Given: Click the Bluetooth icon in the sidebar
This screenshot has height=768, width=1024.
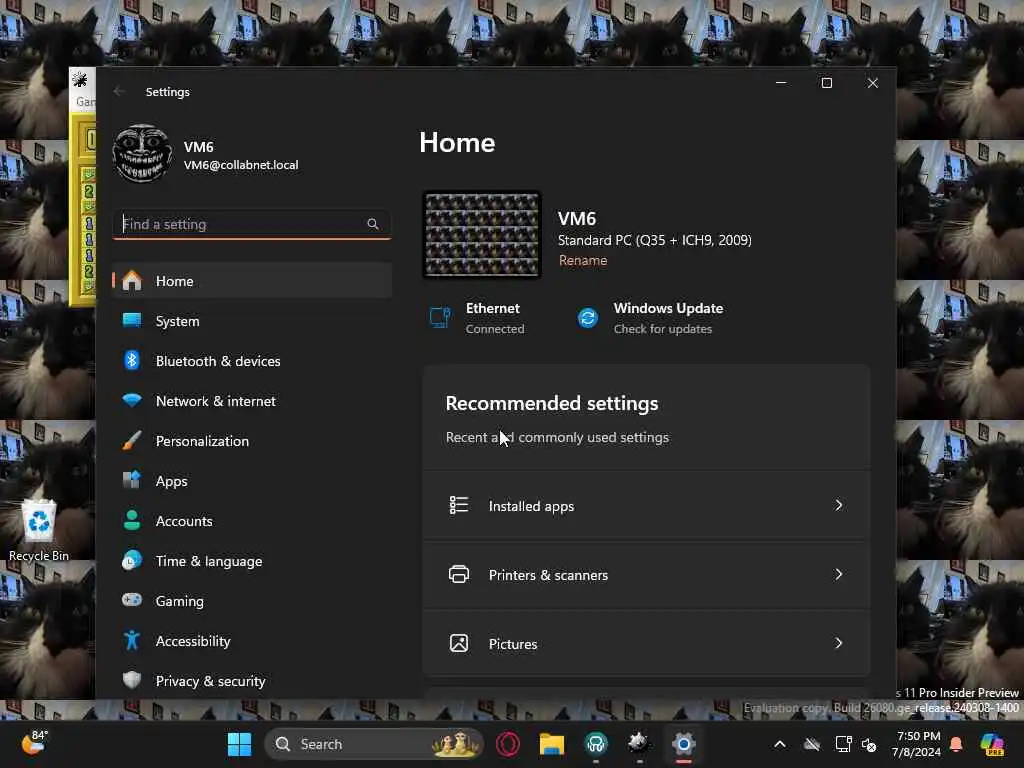Looking at the screenshot, I should pyautogui.click(x=132, y=360).
